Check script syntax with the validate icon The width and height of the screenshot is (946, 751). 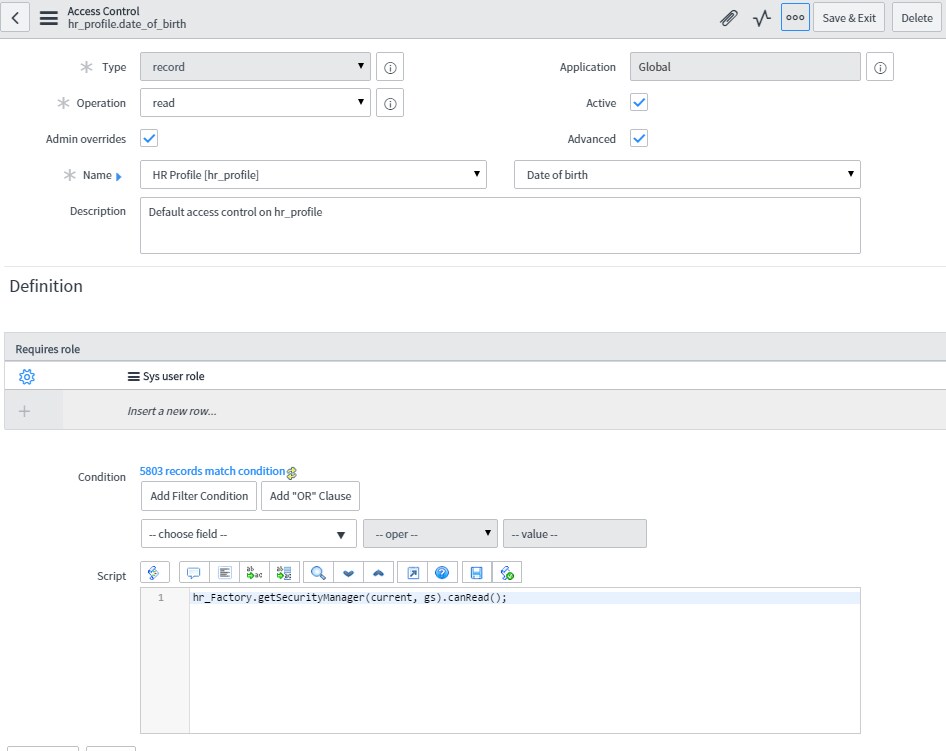[x=507, y=572]
